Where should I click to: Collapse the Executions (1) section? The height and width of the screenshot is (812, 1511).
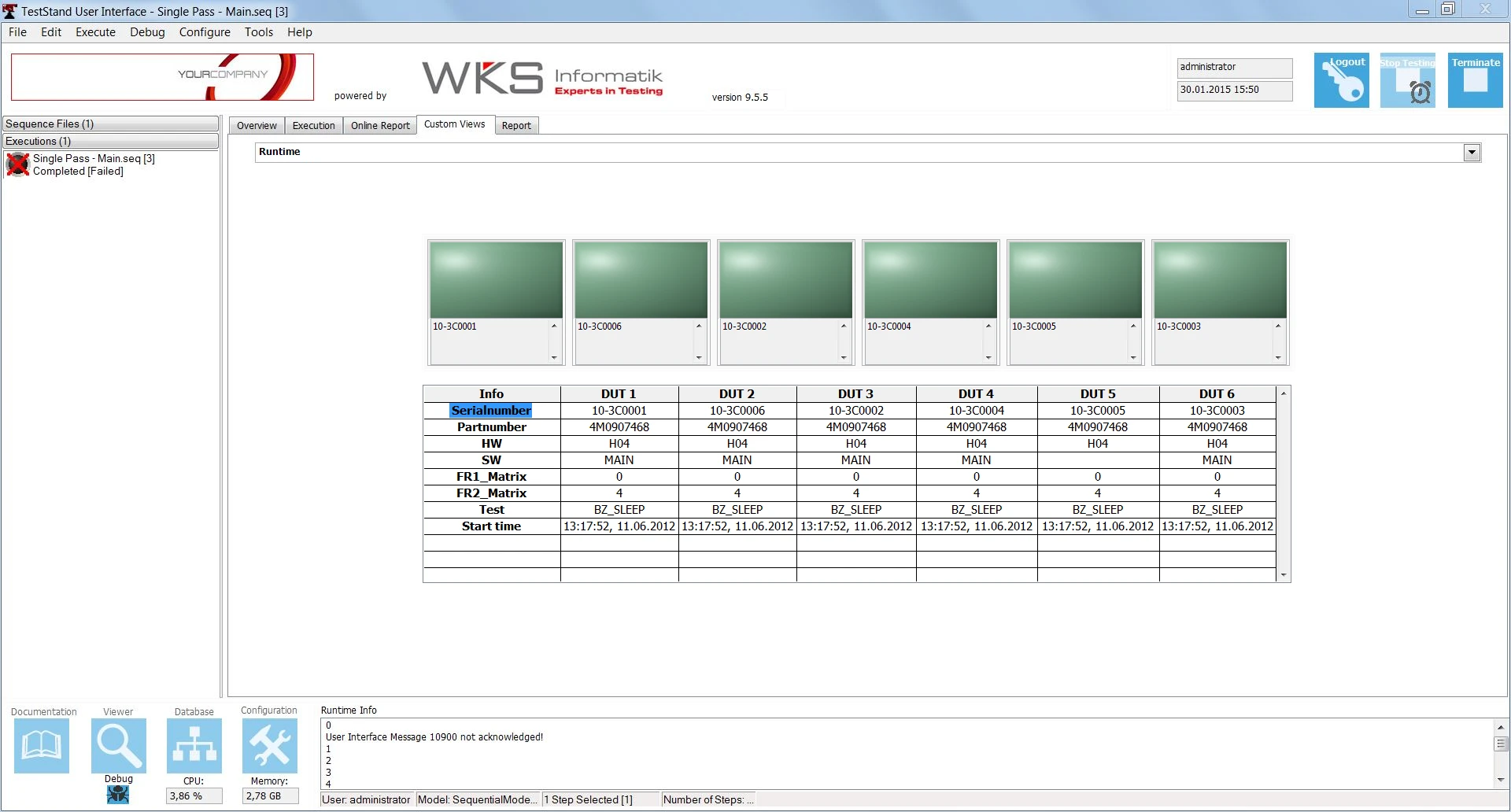pyautogui.click(x=111, y=142)
